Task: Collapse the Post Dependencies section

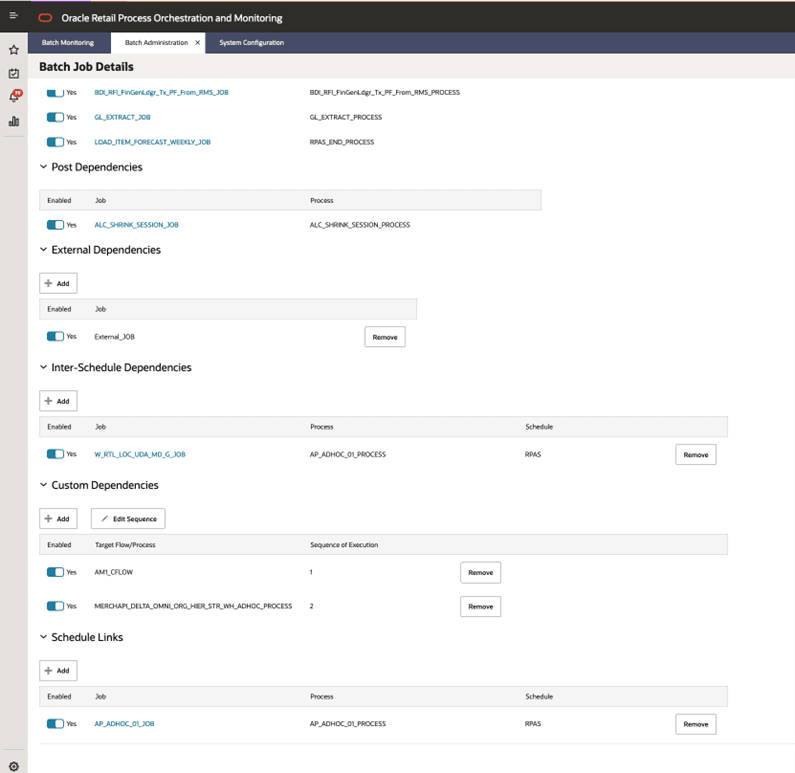Action: click(x=44, y=167)
